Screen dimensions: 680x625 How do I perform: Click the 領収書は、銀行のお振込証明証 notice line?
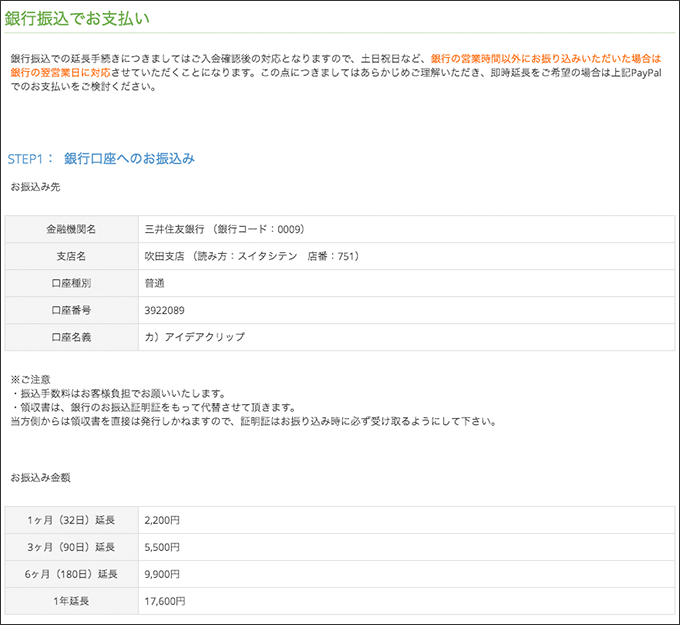pyautogui.click(x=154, y=407)
